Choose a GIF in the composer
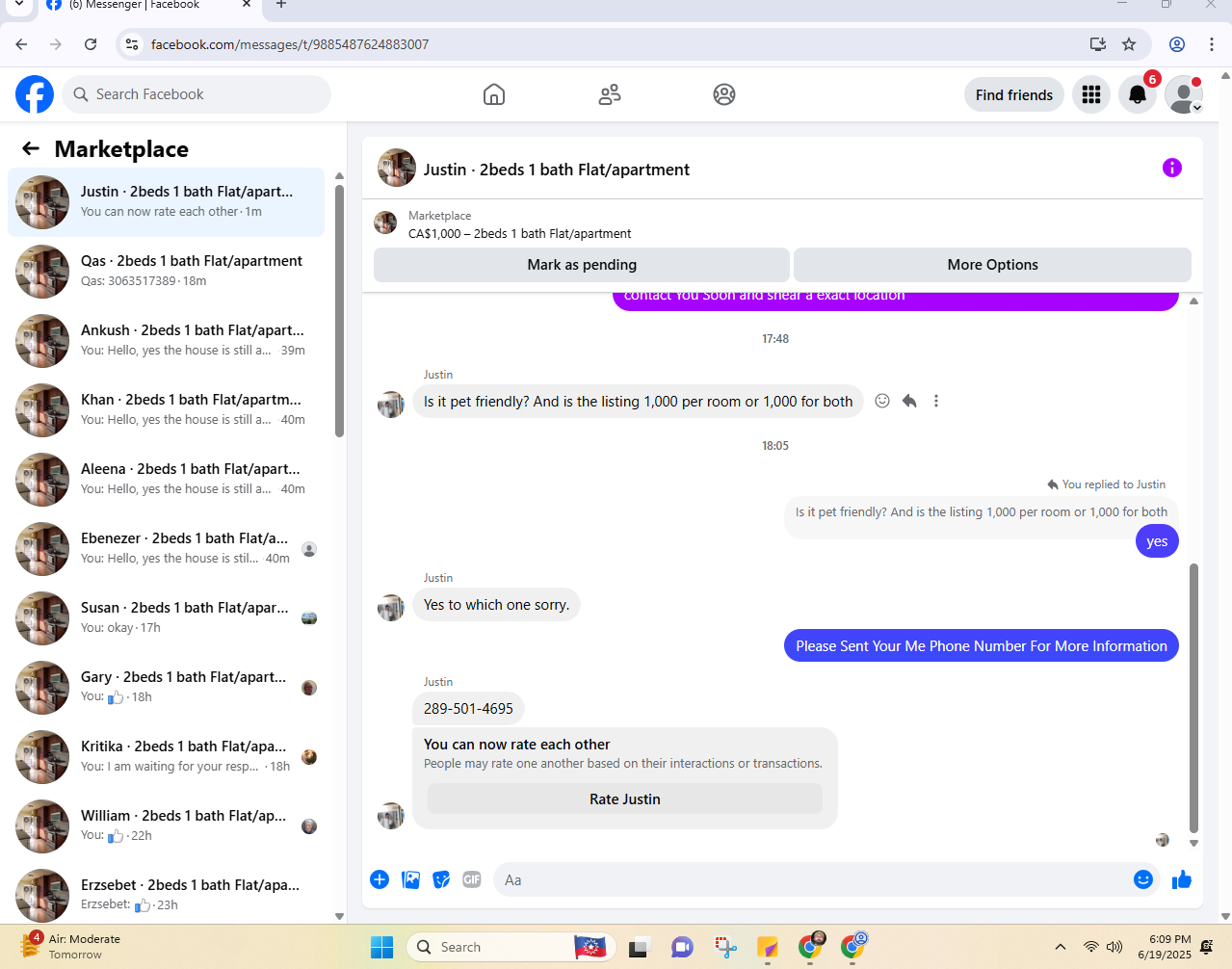Image resolution: width=1232 pixels, height=969 pixels. pos(472,879)
